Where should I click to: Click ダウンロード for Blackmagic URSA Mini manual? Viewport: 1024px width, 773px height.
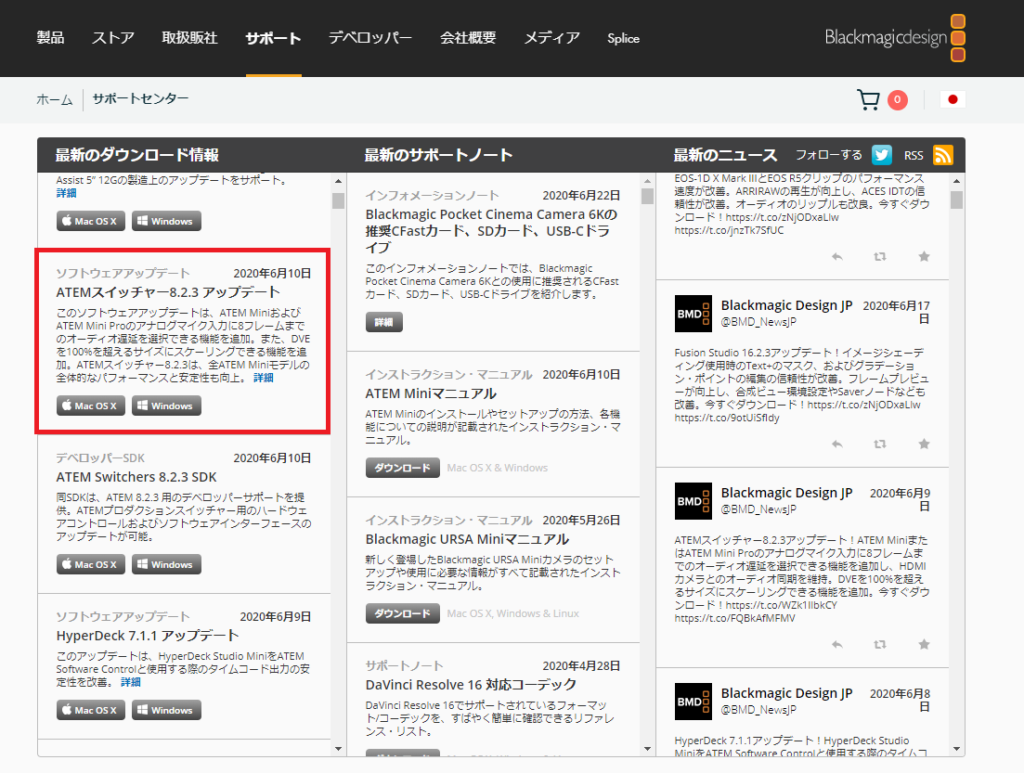coord(402,613)
